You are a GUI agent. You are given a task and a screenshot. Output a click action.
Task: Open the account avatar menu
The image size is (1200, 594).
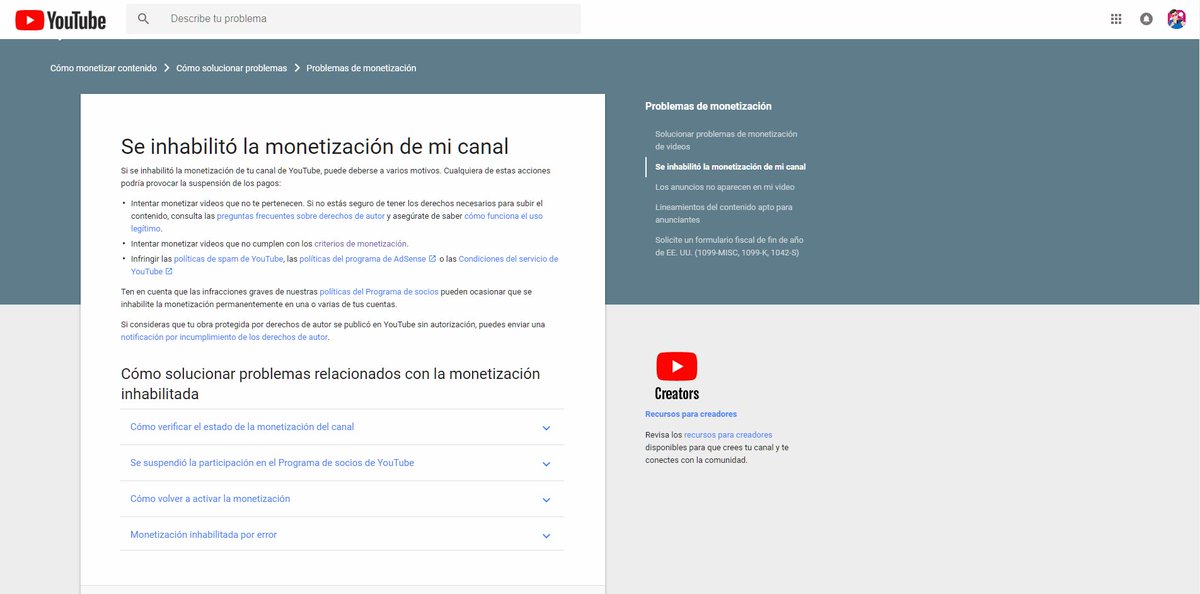(x=1177, y=19)
